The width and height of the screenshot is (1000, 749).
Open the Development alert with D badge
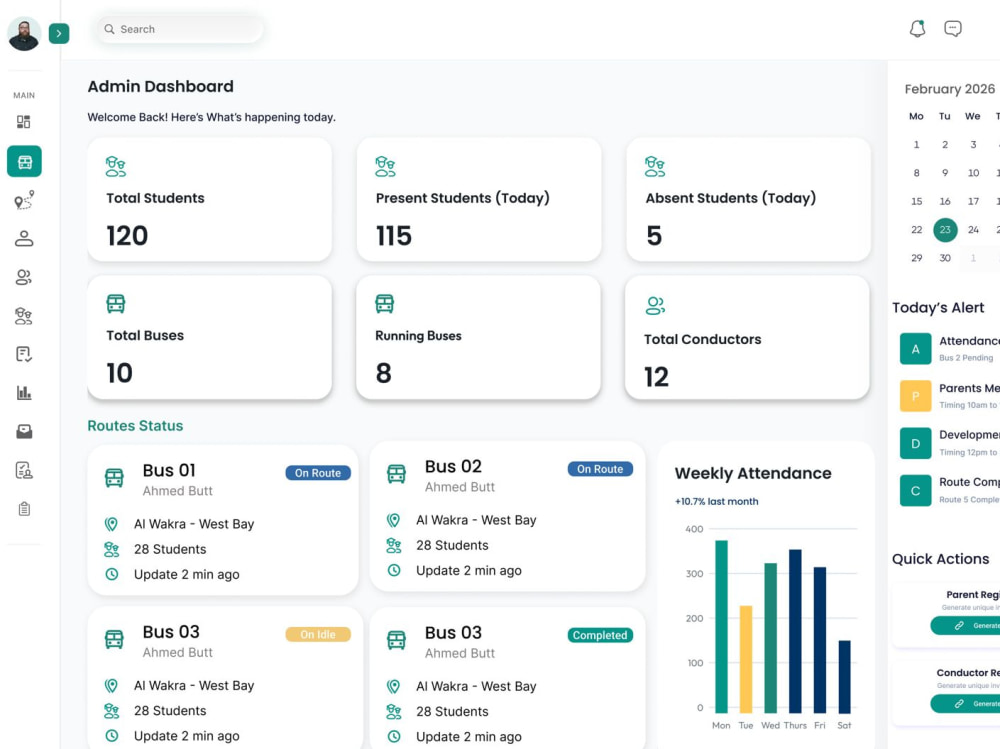tap(950, 443)
